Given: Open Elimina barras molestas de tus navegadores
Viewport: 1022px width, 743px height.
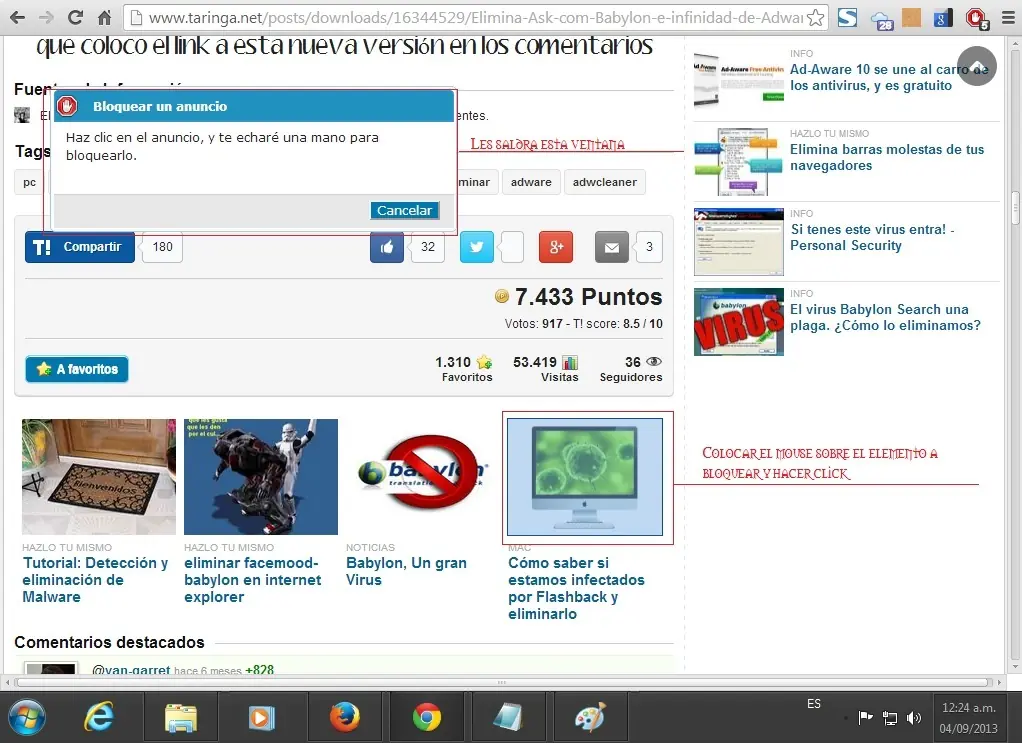Looking at the screenshot, I should click(x=887, y=157).
